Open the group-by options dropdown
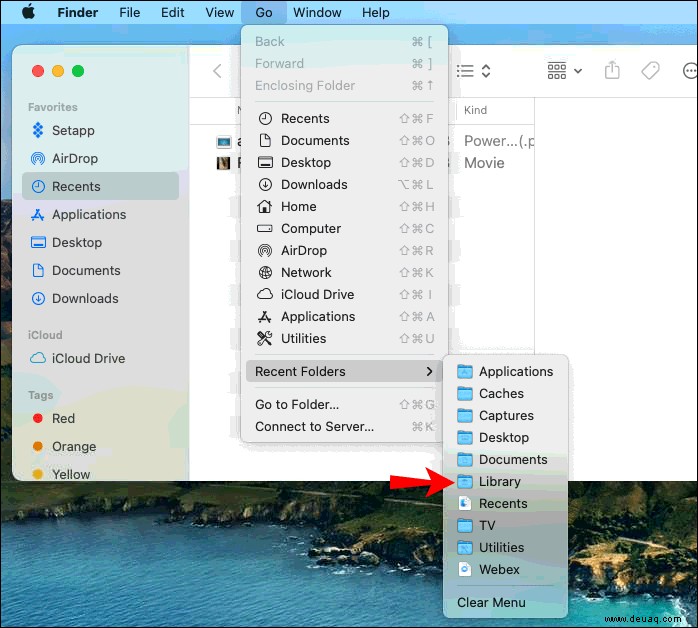Viewport: 698px width, 628px height. coord(564,71)
